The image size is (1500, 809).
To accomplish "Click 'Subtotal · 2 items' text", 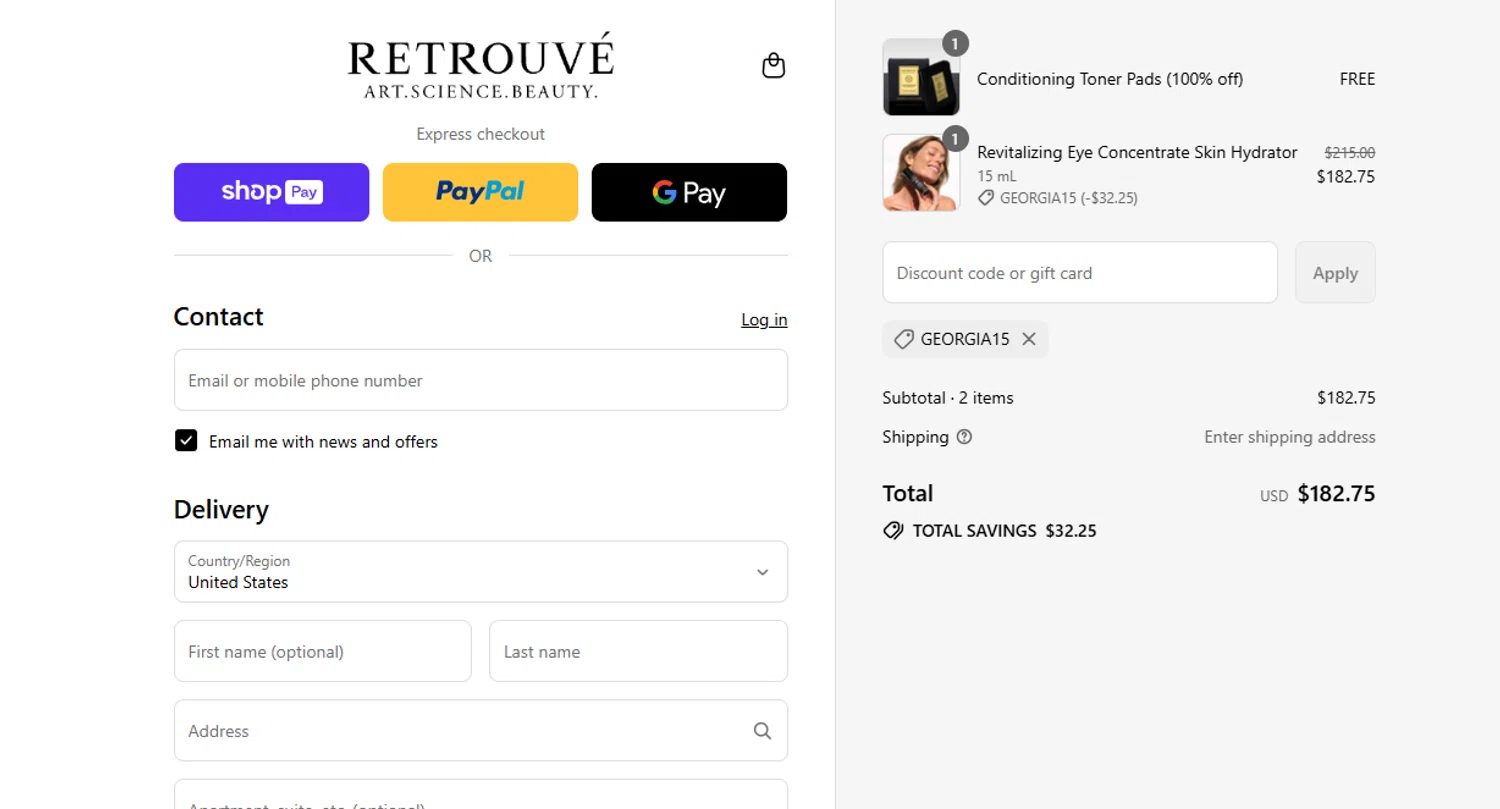I will pyautogui.click(x=948, y=398).
